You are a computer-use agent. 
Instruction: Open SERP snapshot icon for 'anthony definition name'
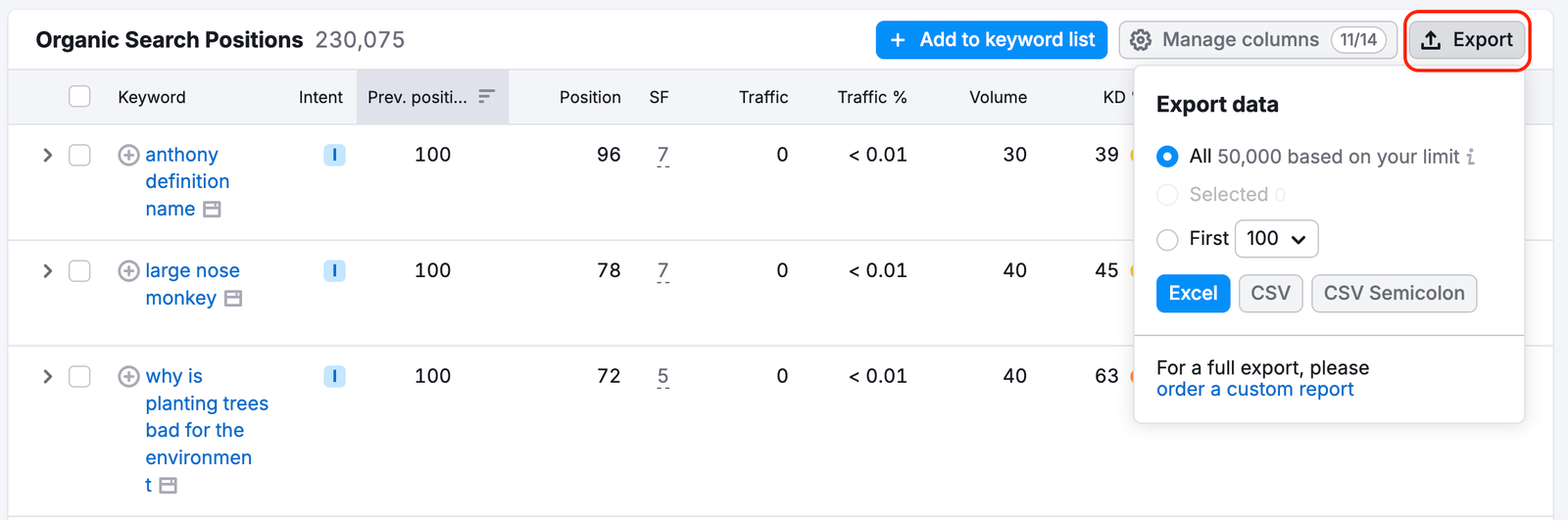[212, 210]
